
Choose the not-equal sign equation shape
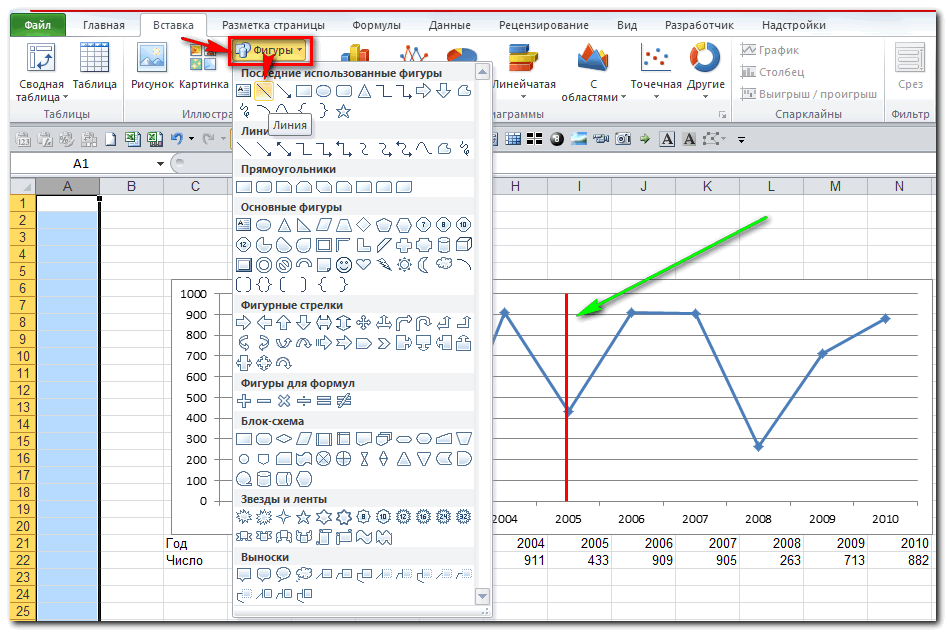click(344, 401)
